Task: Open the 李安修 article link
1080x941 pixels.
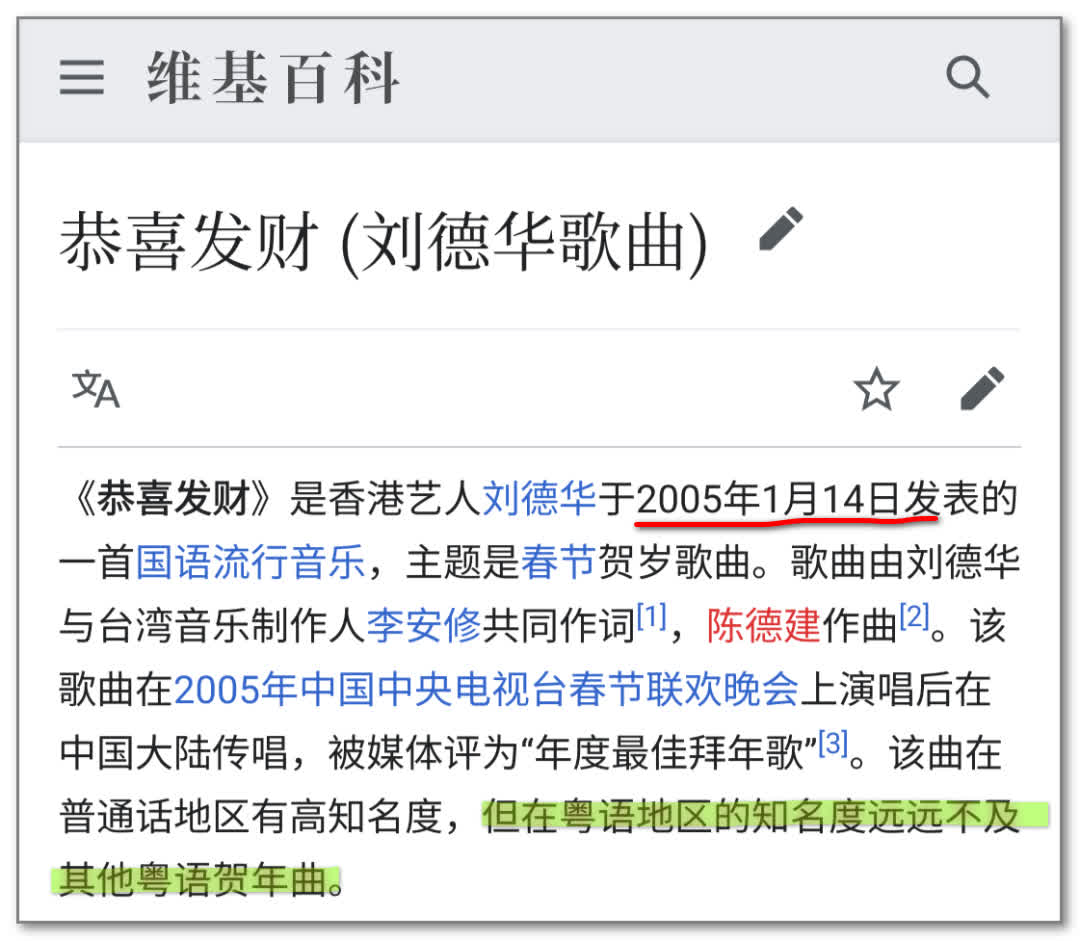Action: [x=424, y=627]
